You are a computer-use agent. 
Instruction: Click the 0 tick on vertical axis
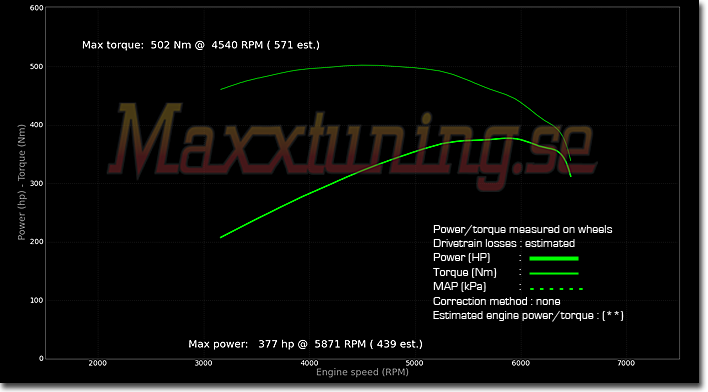pos(41,359)
